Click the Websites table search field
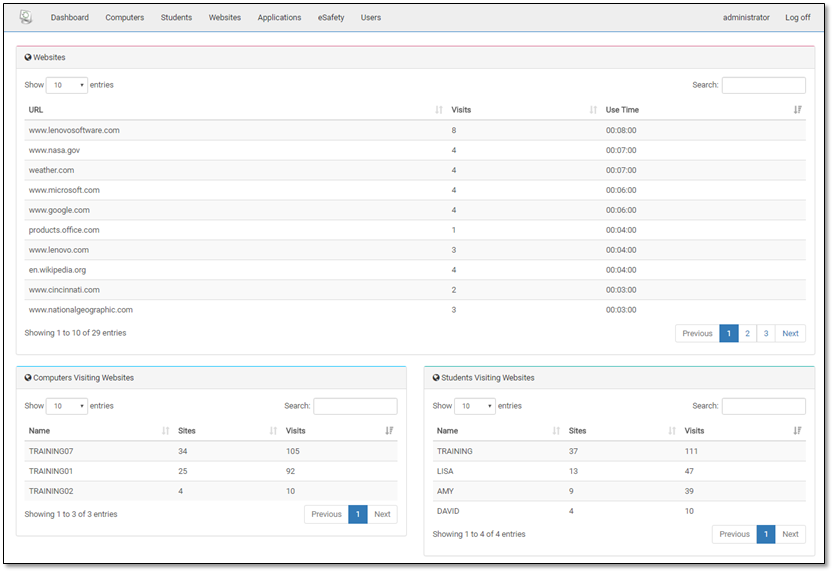Image resolution: width=834 pixels, height=573 pixels. (x=763, y=85)
